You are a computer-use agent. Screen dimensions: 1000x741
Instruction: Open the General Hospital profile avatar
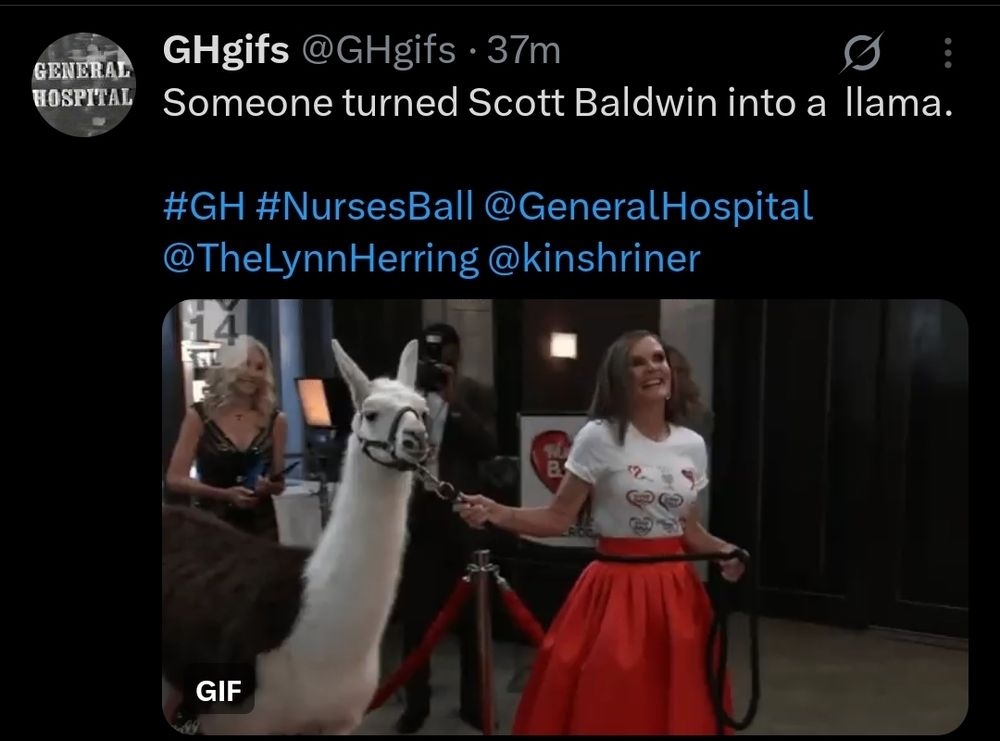pyautogui.click(x=83, y=85)
